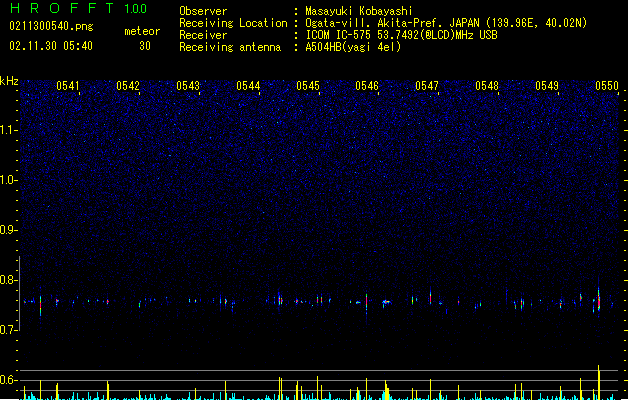Click the kHz axis label
This screenshot has width=629, height=400.
pos(9,81)
